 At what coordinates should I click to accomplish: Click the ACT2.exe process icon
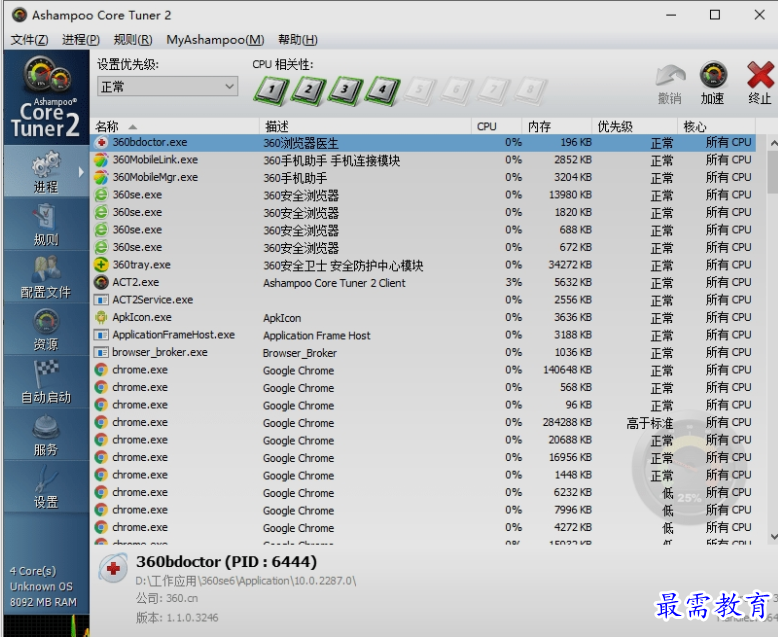[101, 282]
